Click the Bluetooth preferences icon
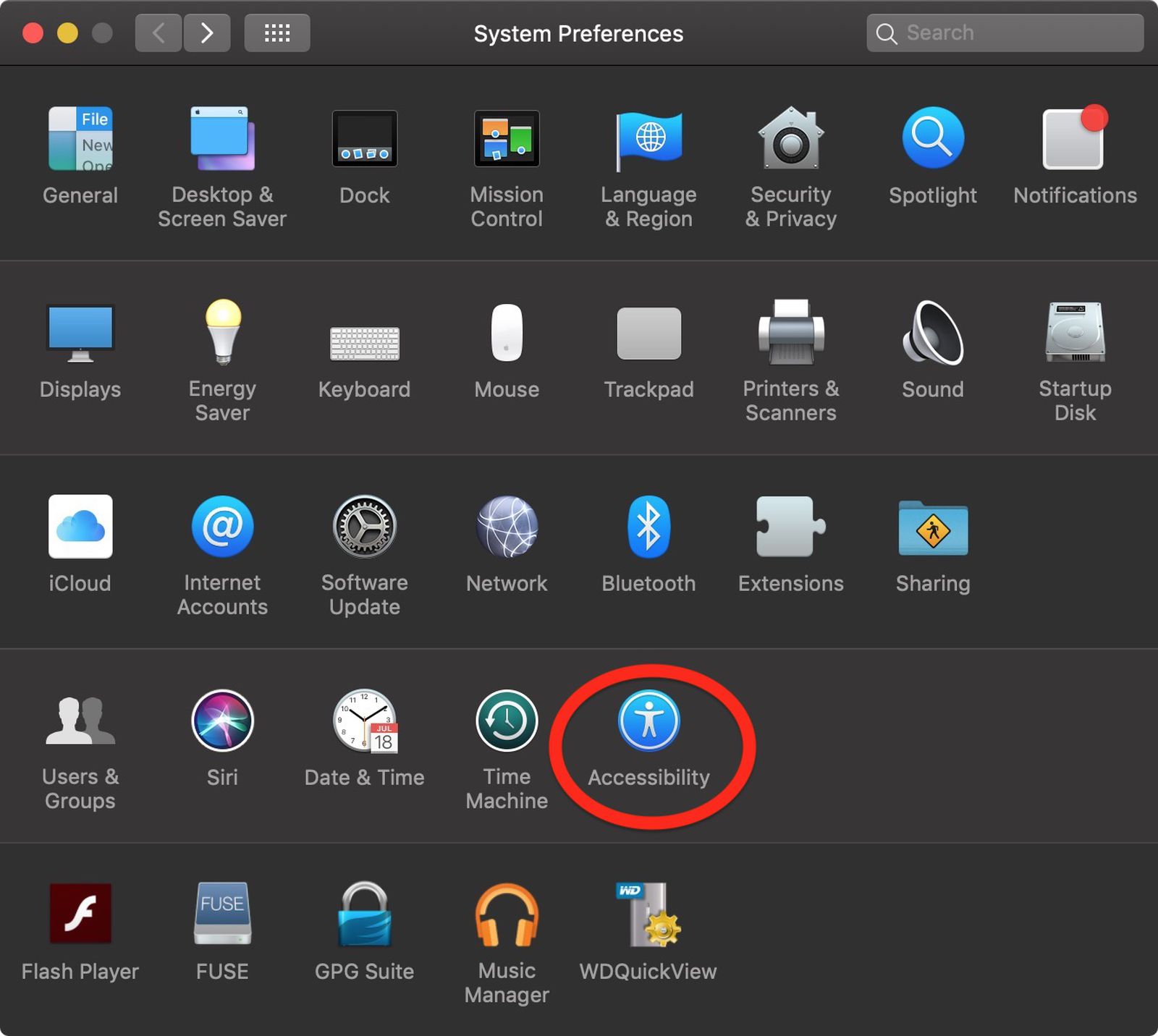1158x1036 pixels. 648,527
